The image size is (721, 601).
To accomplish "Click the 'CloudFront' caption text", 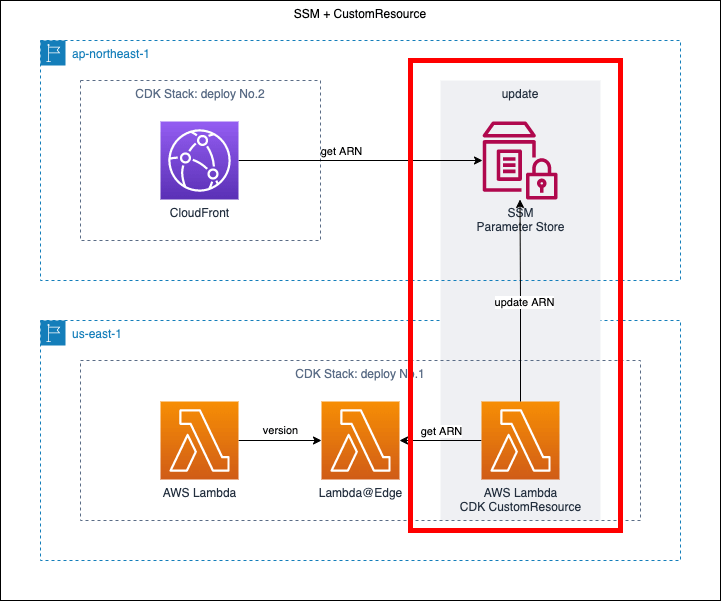I will [x=199, y=213].
